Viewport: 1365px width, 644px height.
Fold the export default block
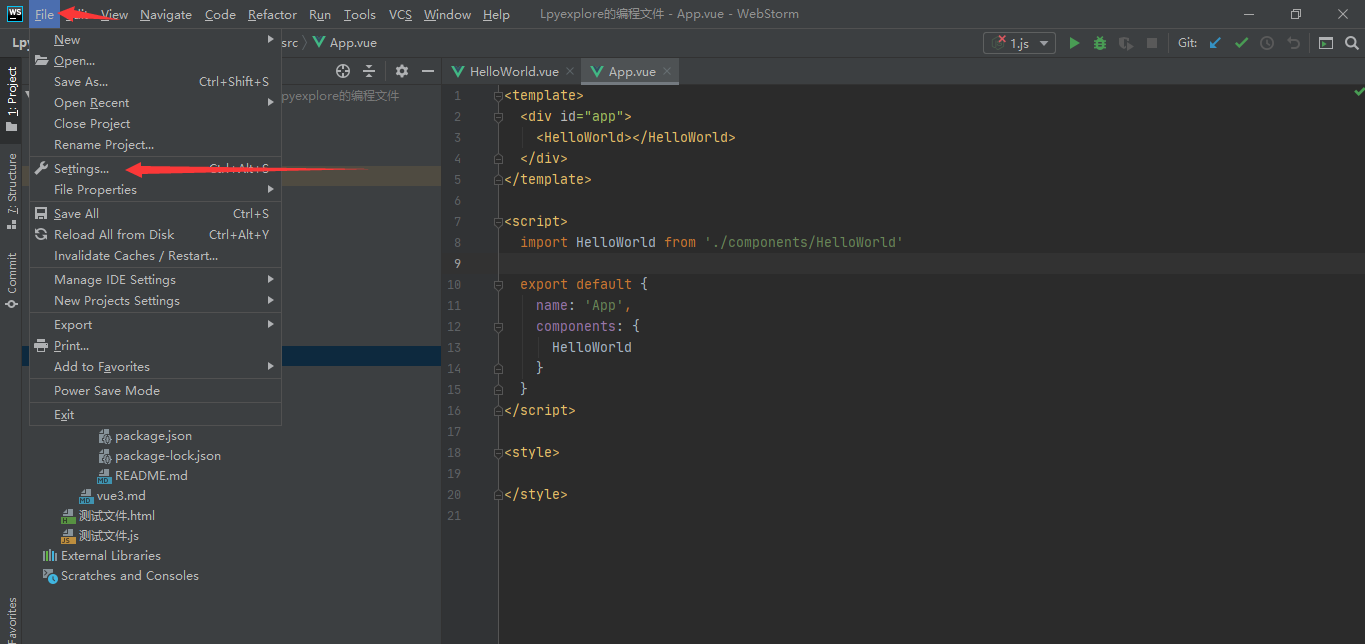coord(498,285)
